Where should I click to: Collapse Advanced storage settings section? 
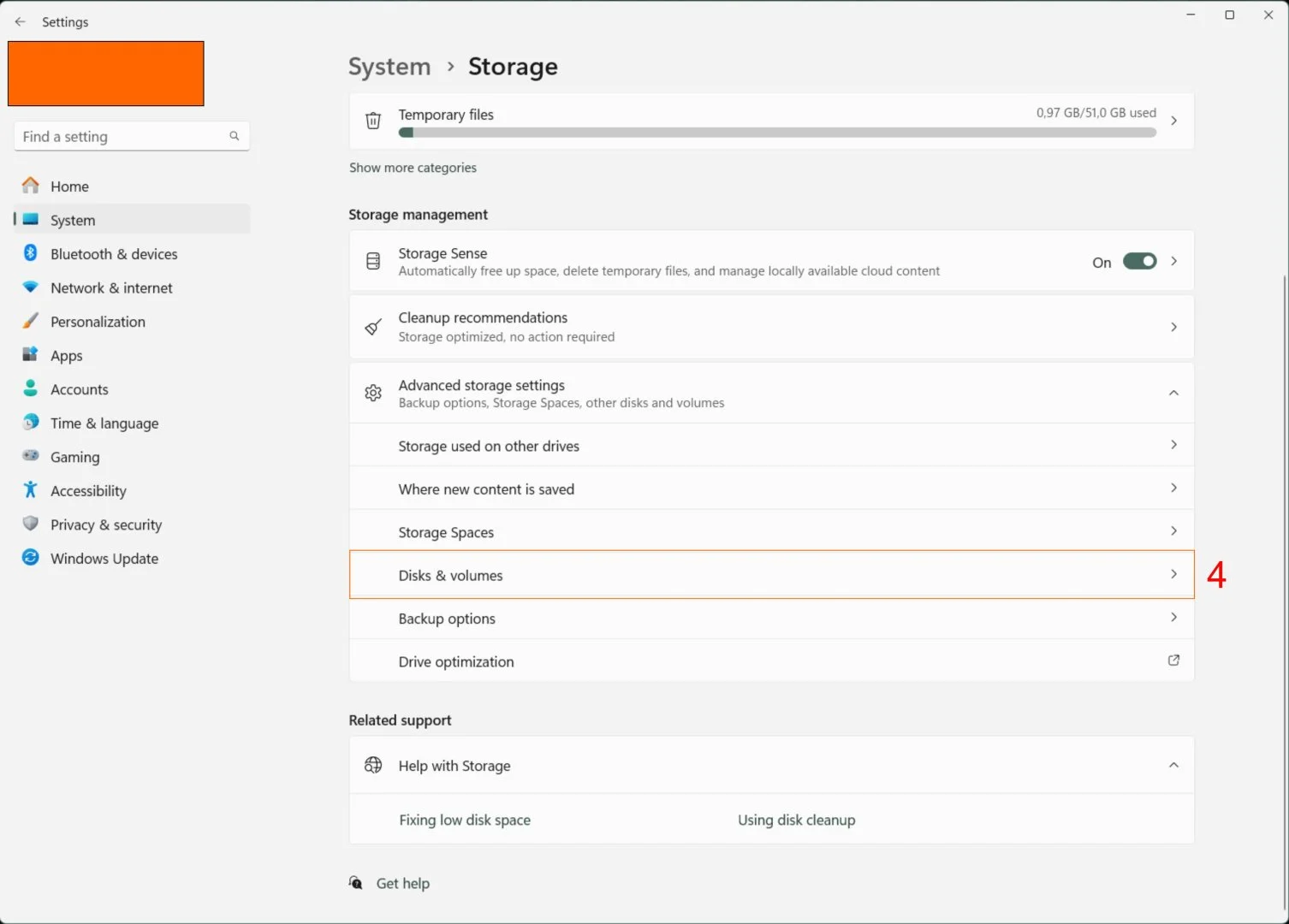(x=1174, y=393)
